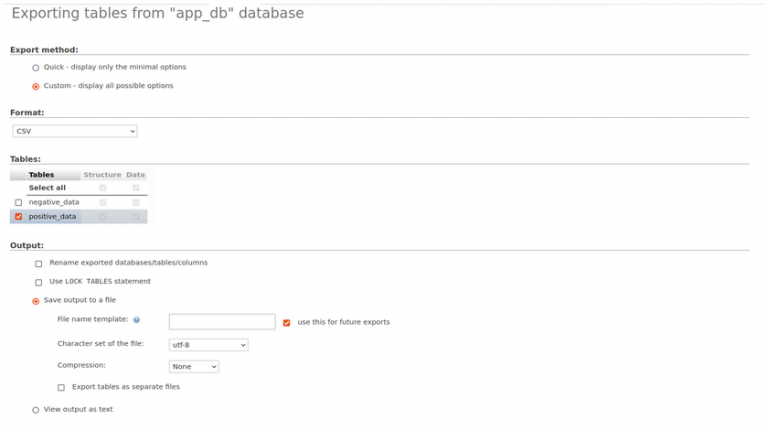Enable Export tables as separate files
The image size is (768, 430).
pyautogui.click(x=61, y=387)
